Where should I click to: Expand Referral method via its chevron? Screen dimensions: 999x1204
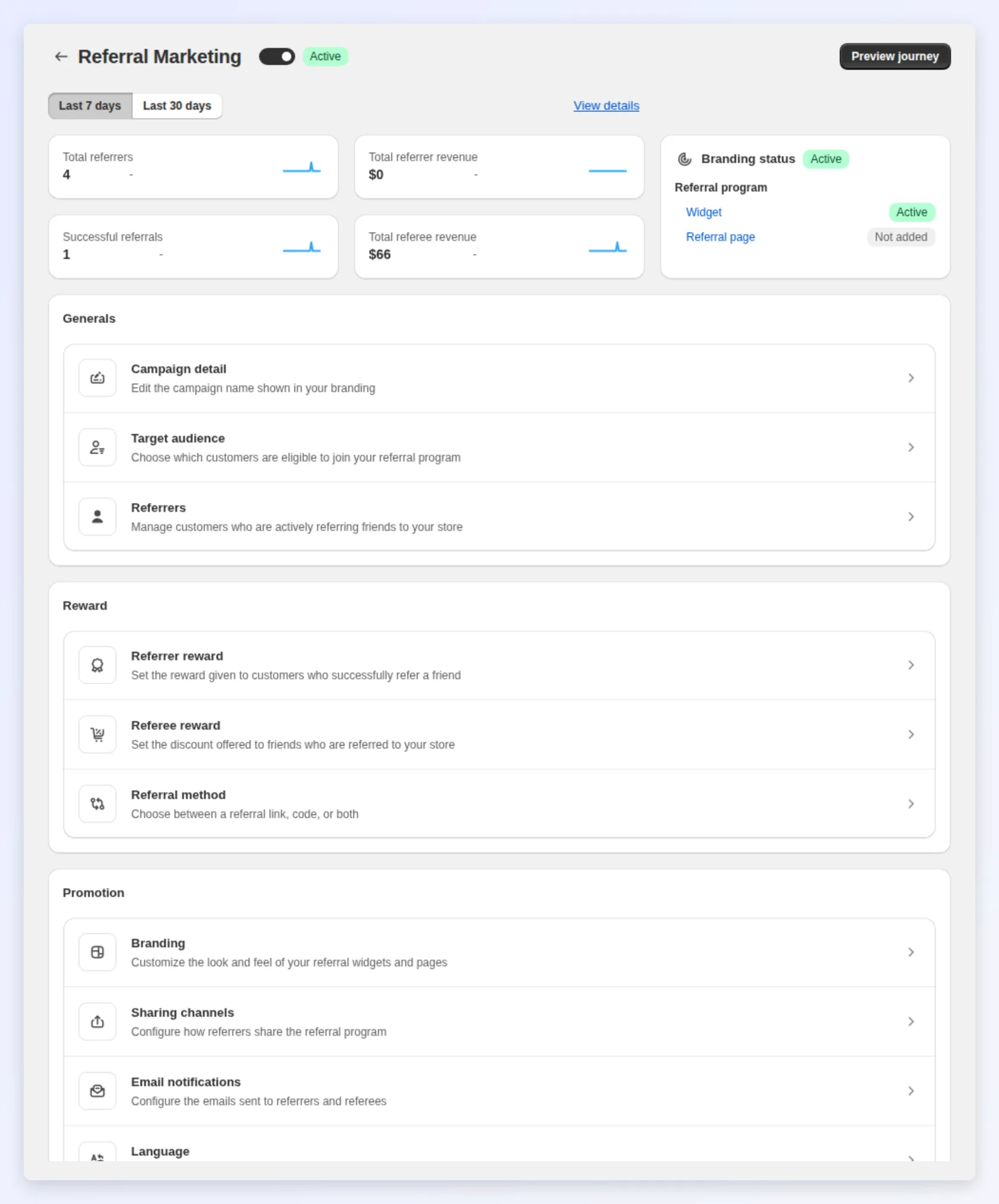tap(911, 804)
